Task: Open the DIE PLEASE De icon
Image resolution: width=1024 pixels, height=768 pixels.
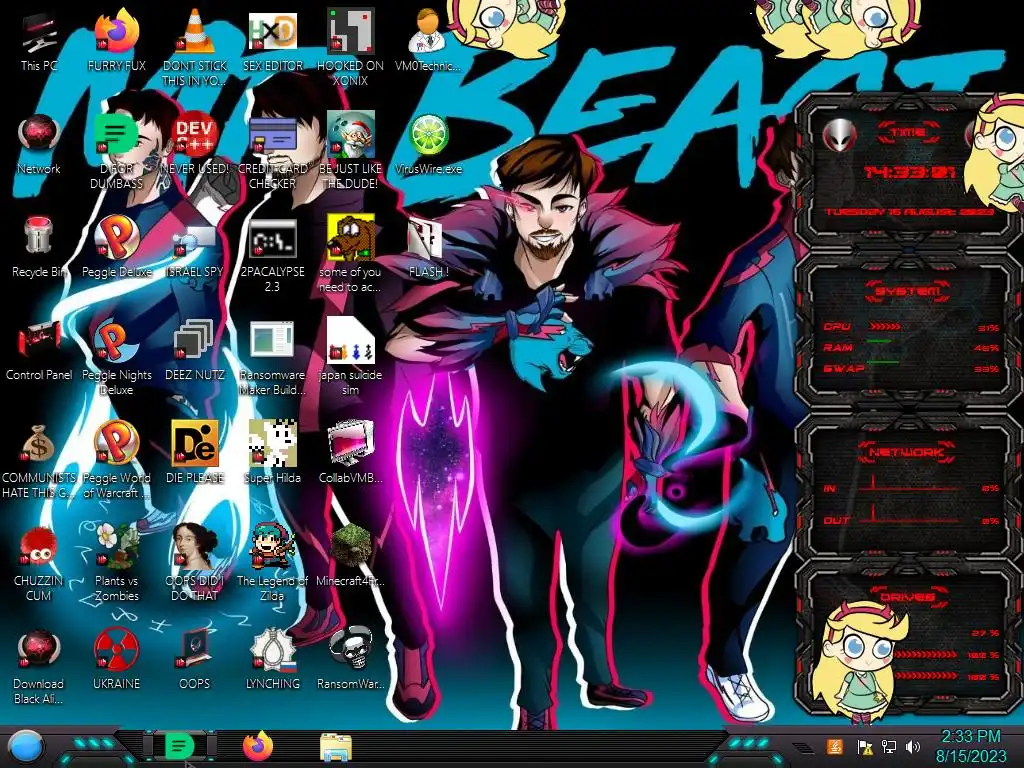Action: [x=194, y=453]
